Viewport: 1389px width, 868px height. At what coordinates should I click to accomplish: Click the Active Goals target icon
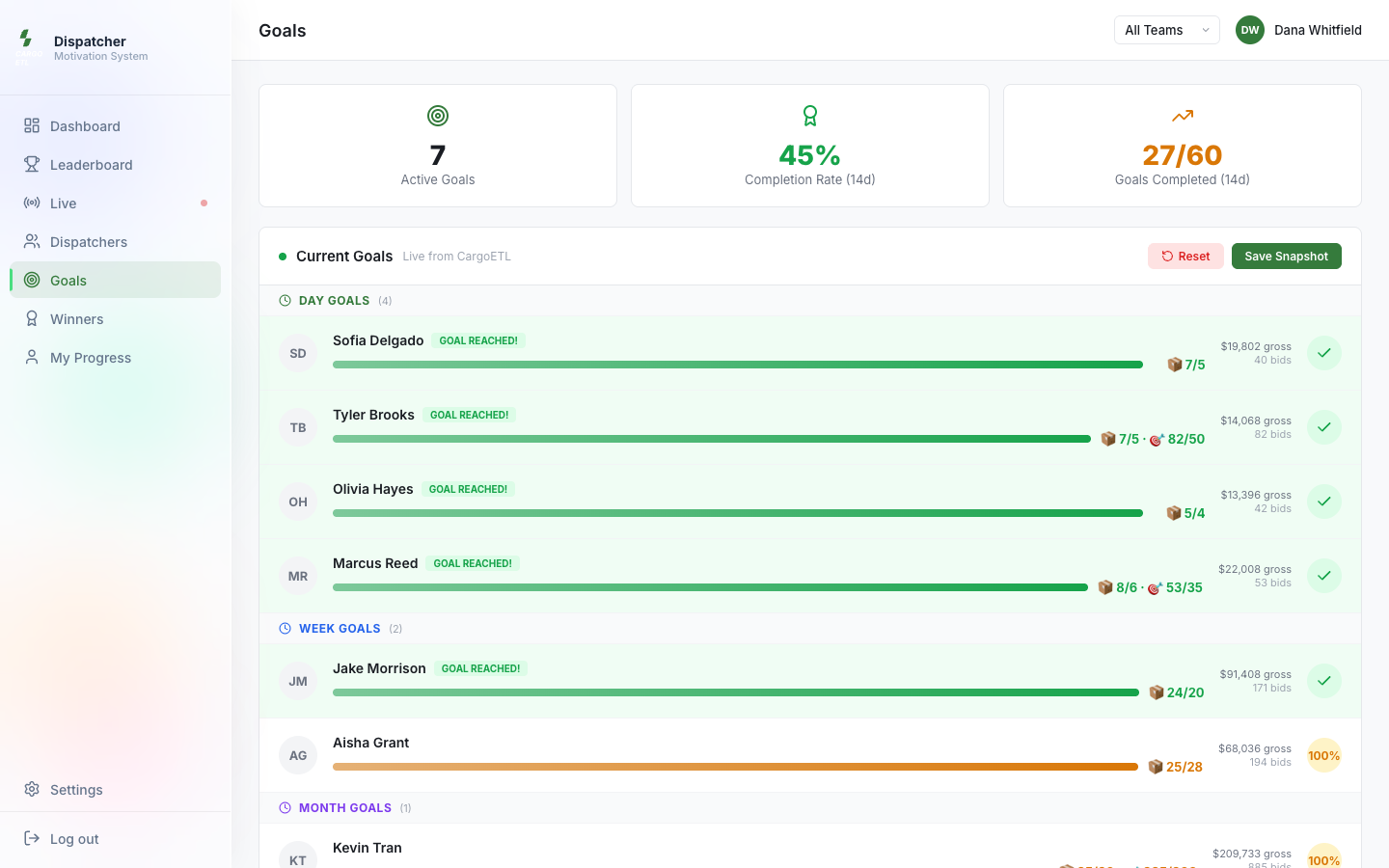coord(438,116)
